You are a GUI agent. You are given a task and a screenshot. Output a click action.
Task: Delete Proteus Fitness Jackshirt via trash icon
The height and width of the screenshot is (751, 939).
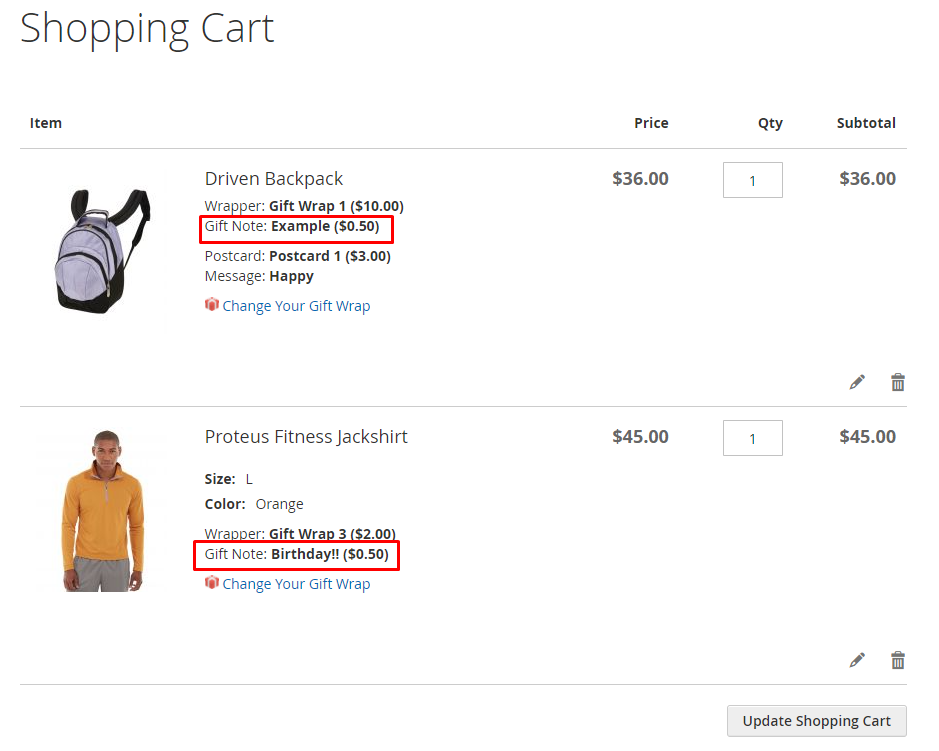tap(898, 660)
